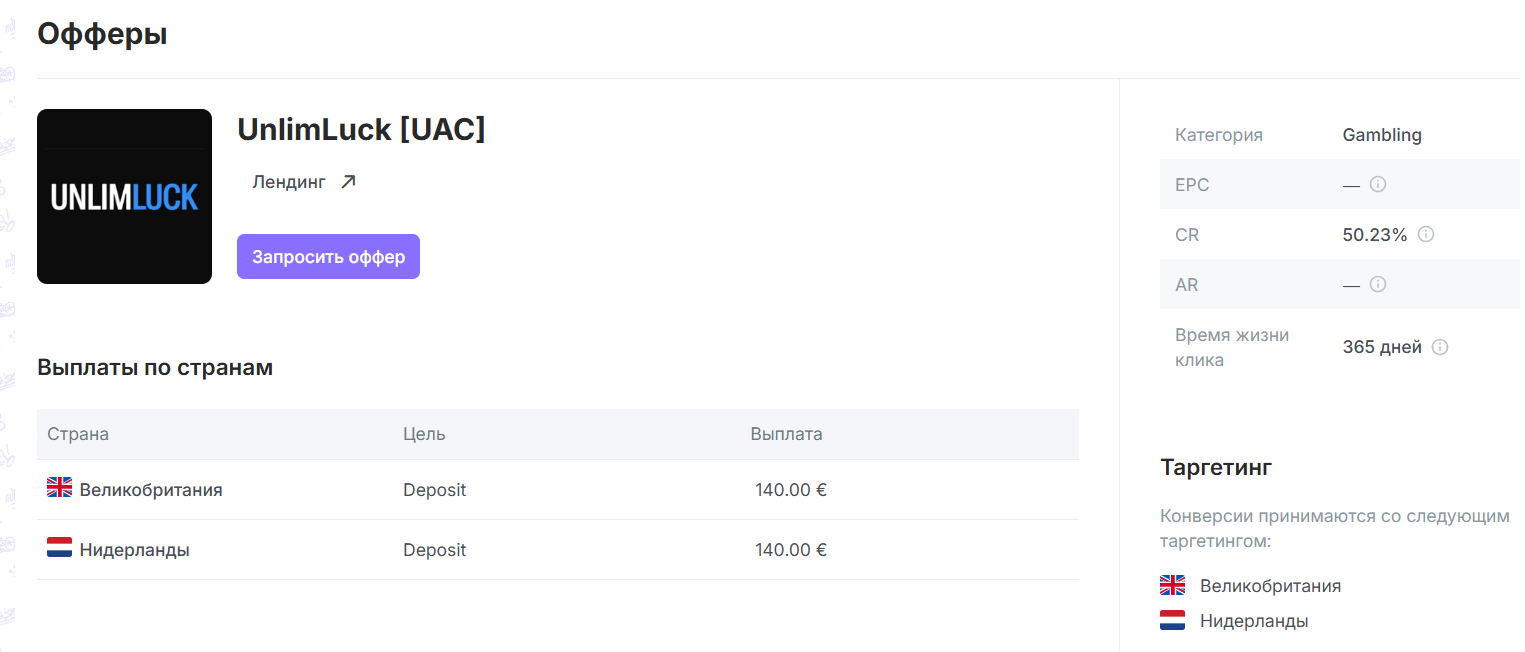
Task: Click the UK flag under Таргетинг
Action: [1172, 586]
